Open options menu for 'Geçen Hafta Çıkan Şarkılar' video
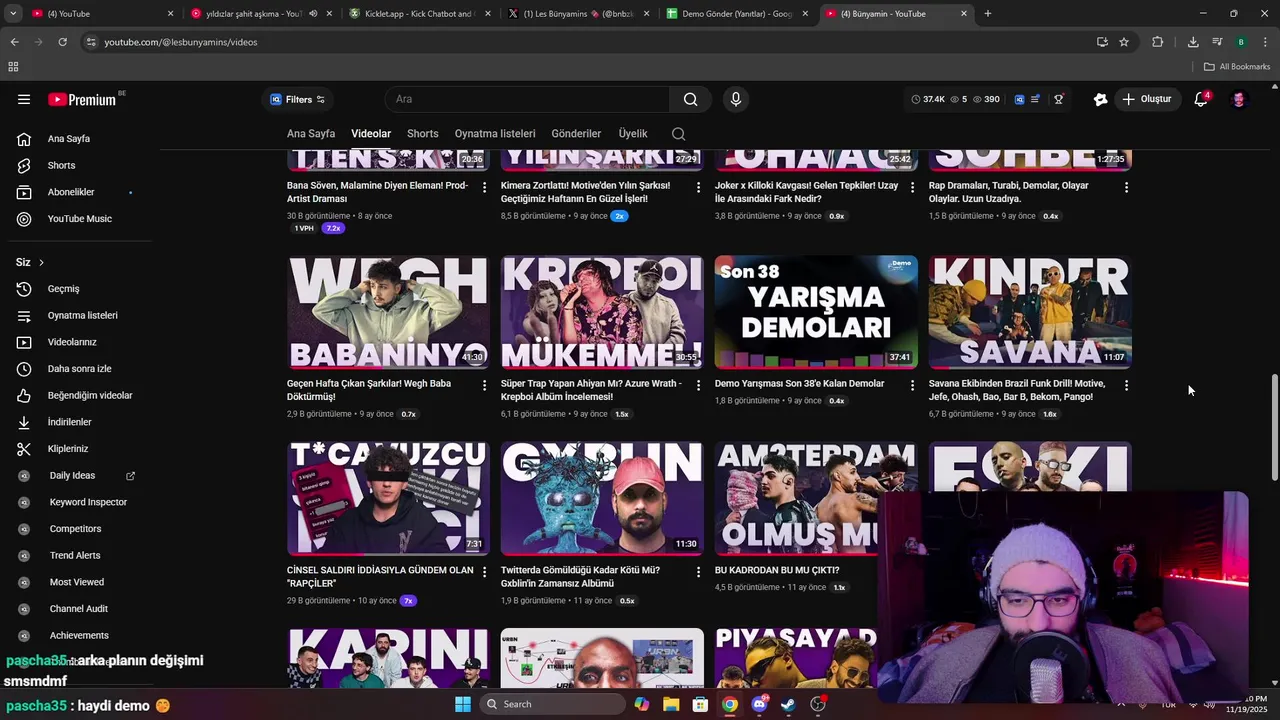This screenshot has height=720, width=1280. [x=485, y=385]
